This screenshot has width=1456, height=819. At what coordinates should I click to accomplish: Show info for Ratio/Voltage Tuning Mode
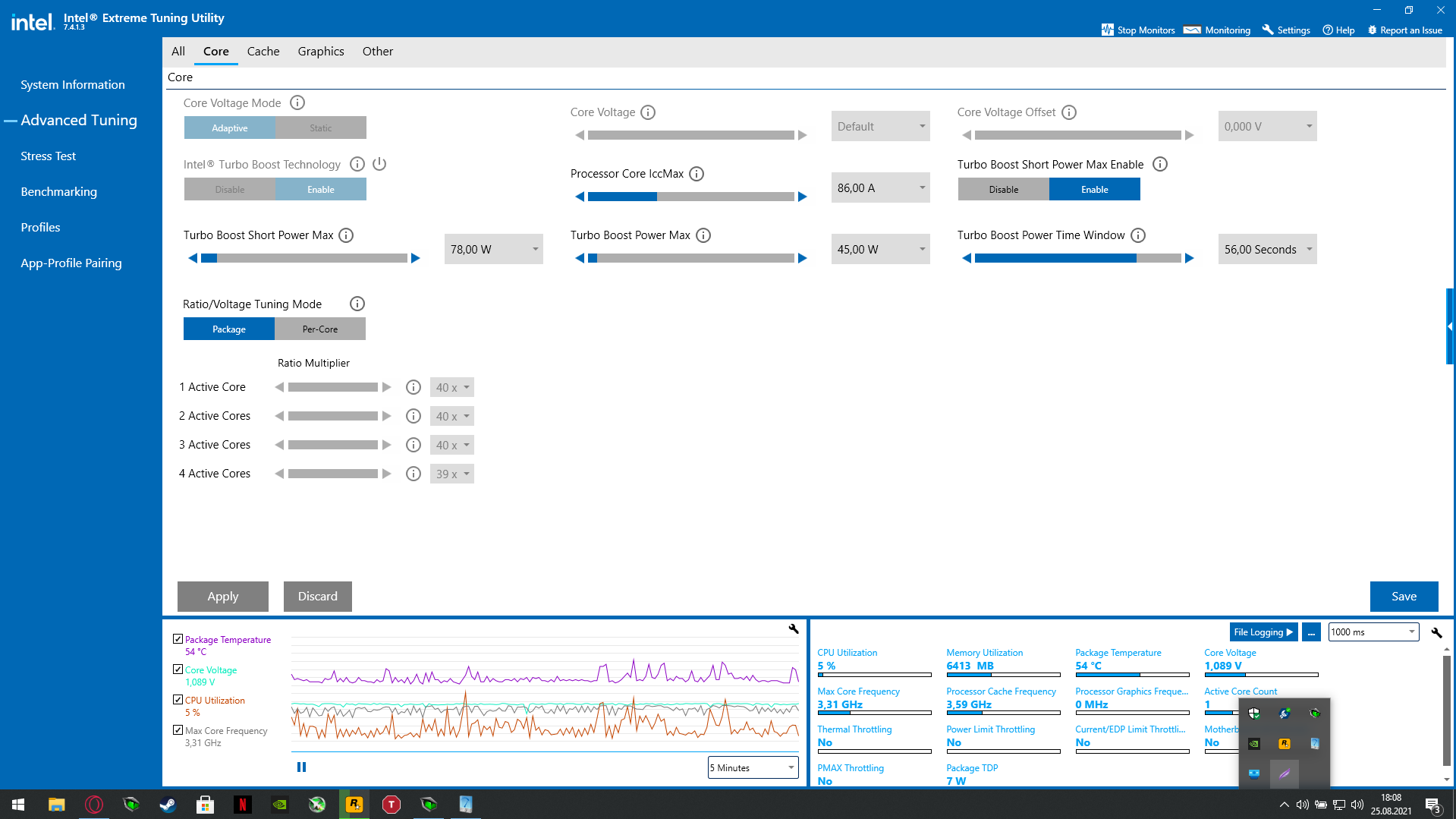coord(357,304)
